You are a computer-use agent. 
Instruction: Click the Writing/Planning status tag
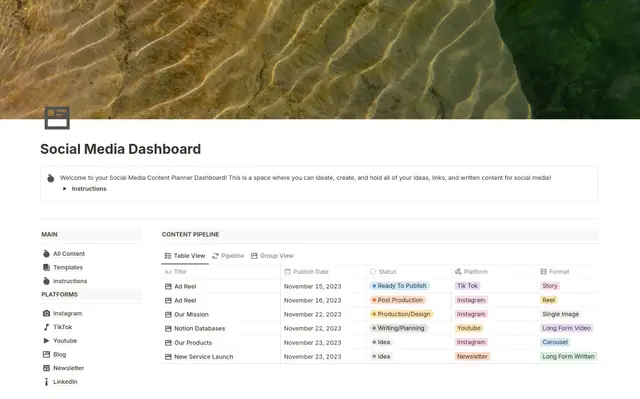(x=398, y=328)
